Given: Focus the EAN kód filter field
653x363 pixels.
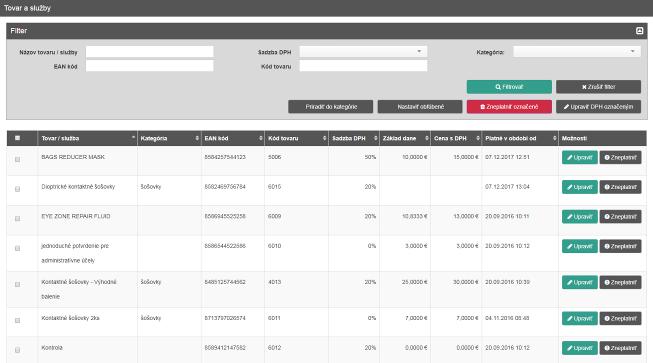Looking at the screenshot, I should pos(150,66).
